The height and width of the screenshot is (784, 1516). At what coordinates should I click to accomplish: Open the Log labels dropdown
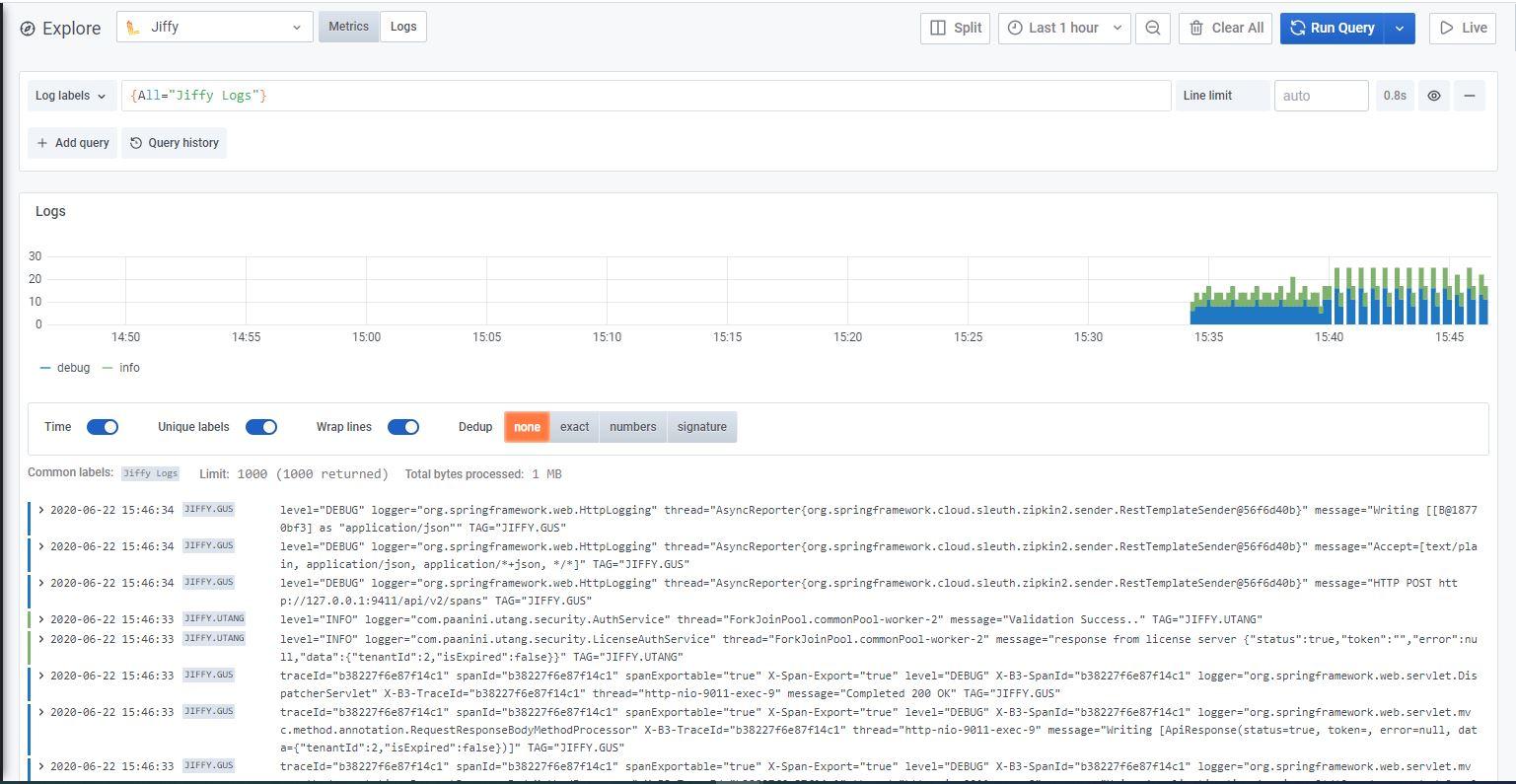click(x=69, y=96)
